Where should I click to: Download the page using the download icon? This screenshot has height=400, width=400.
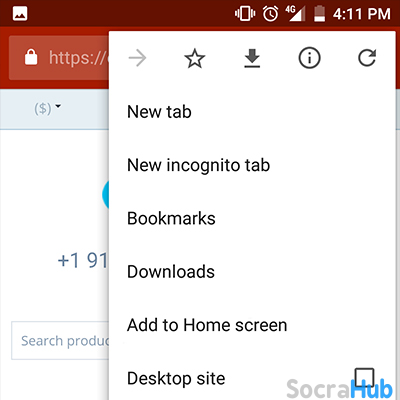[x=252, y=58]
